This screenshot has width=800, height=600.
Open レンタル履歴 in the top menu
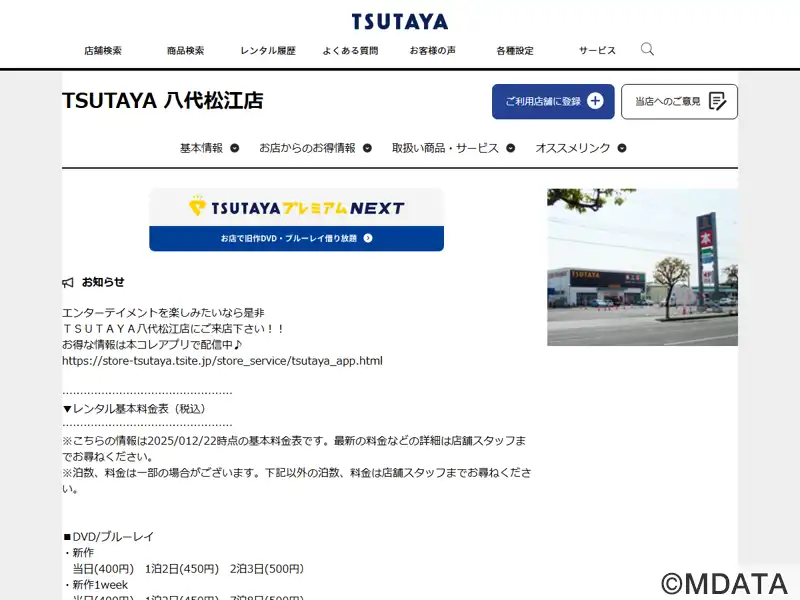[x=268, y=51]
